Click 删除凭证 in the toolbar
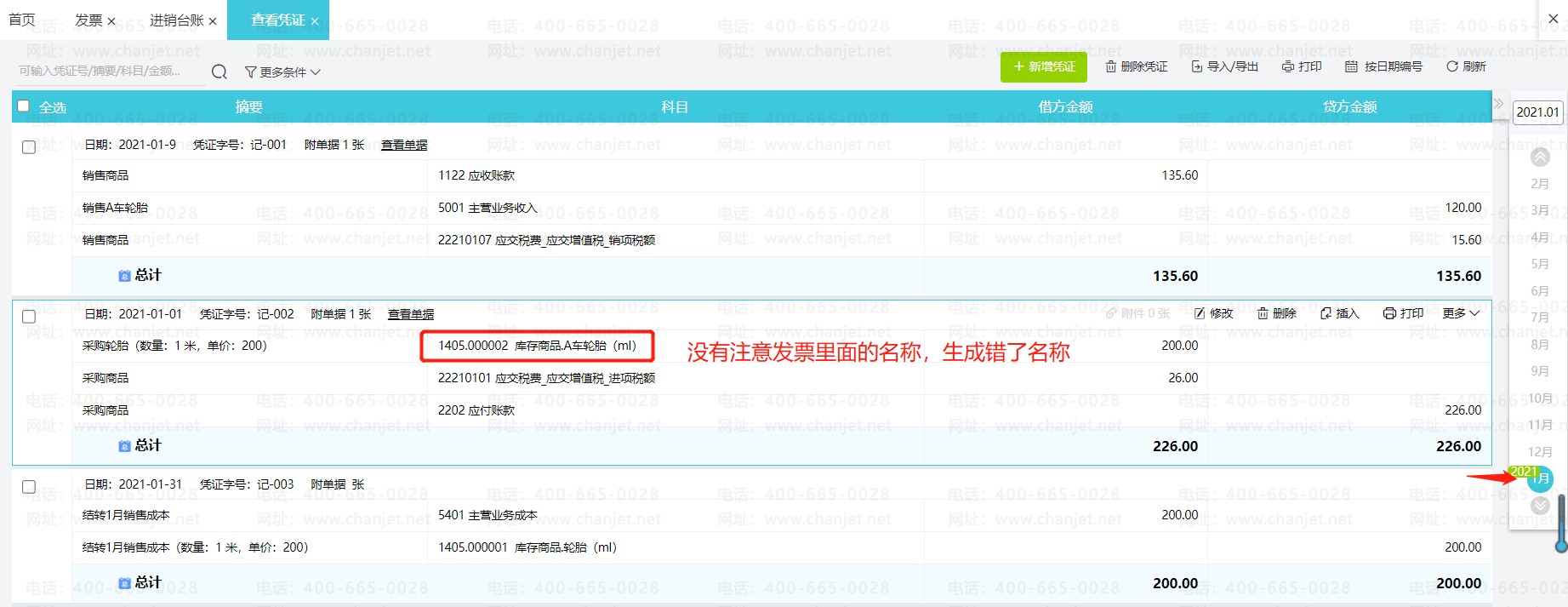The image size is (1568, 607). pyautogui.click(x=1137, y=66)
